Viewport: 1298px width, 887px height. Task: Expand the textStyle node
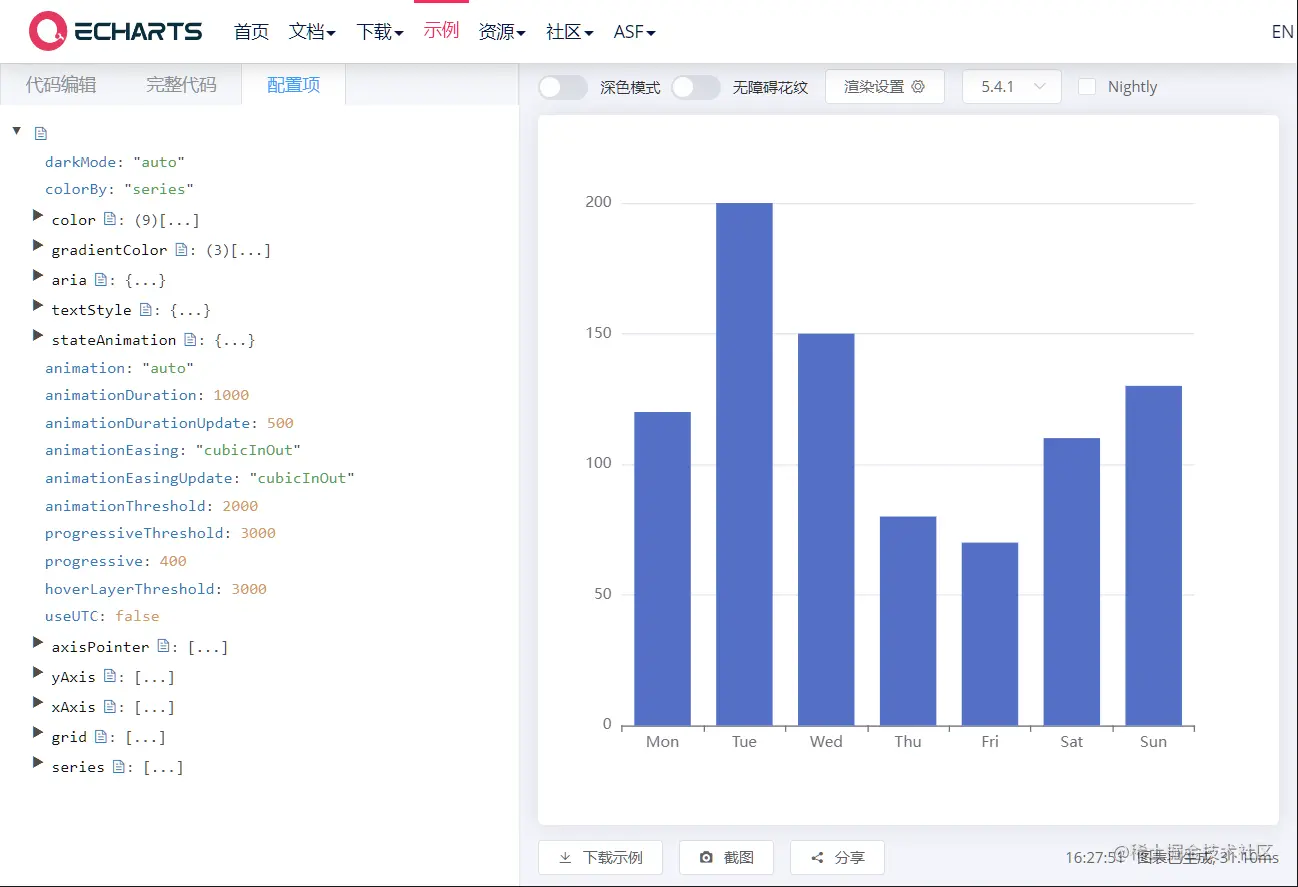[x=38, y=306]
